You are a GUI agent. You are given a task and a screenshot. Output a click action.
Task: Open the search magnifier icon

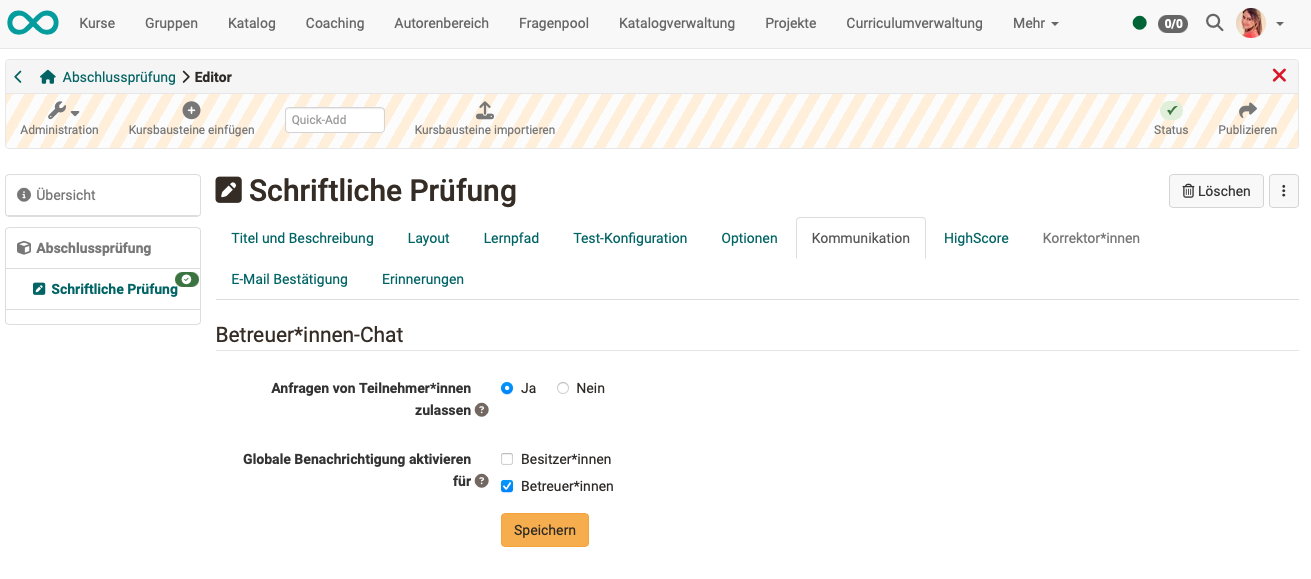click(1214, 23)
